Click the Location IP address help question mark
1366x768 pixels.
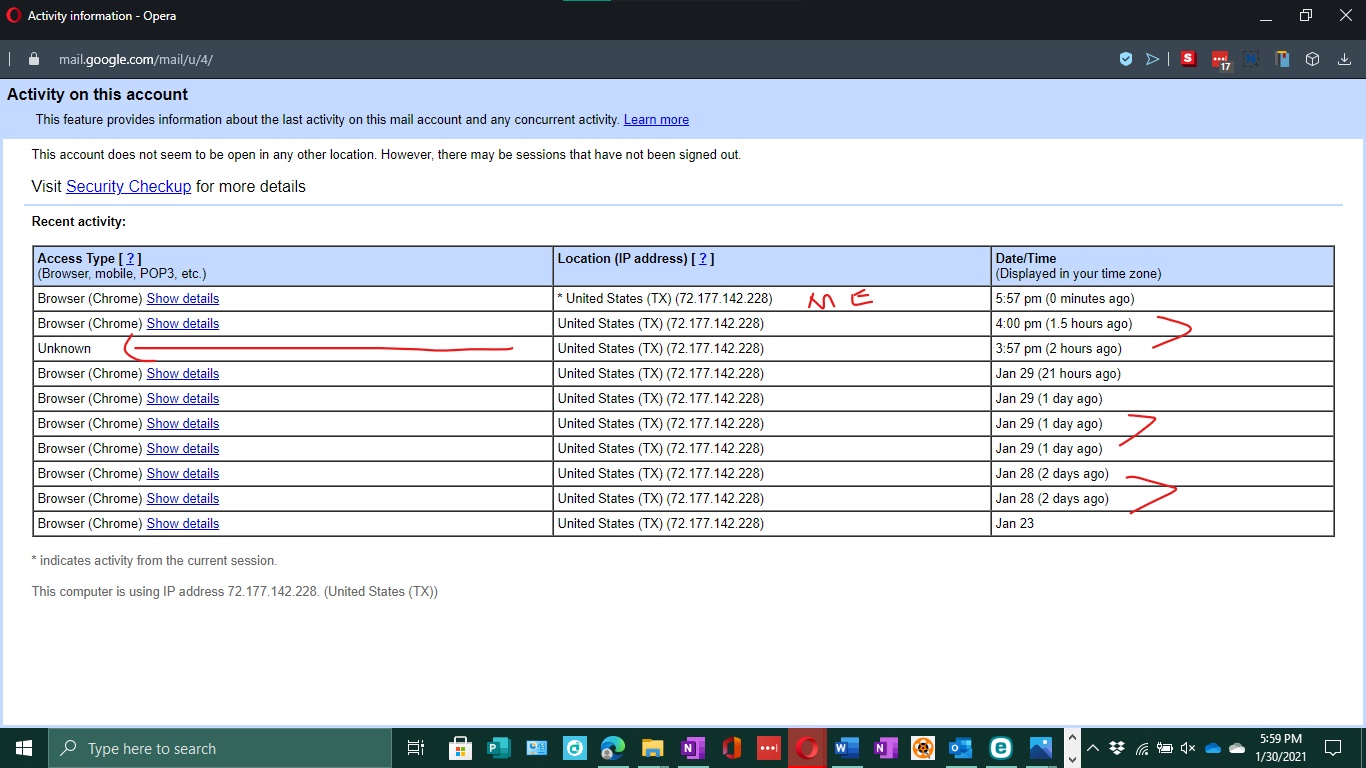pyautogui.click(x=703, y=259)
